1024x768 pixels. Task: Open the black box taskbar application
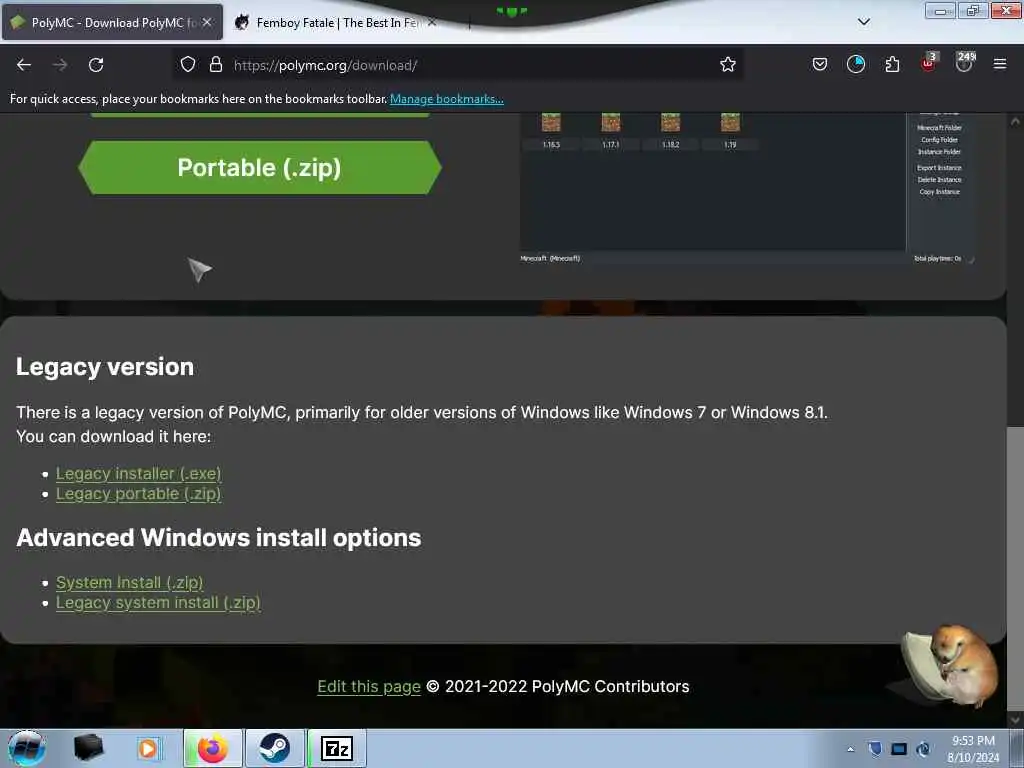[88, 748]
